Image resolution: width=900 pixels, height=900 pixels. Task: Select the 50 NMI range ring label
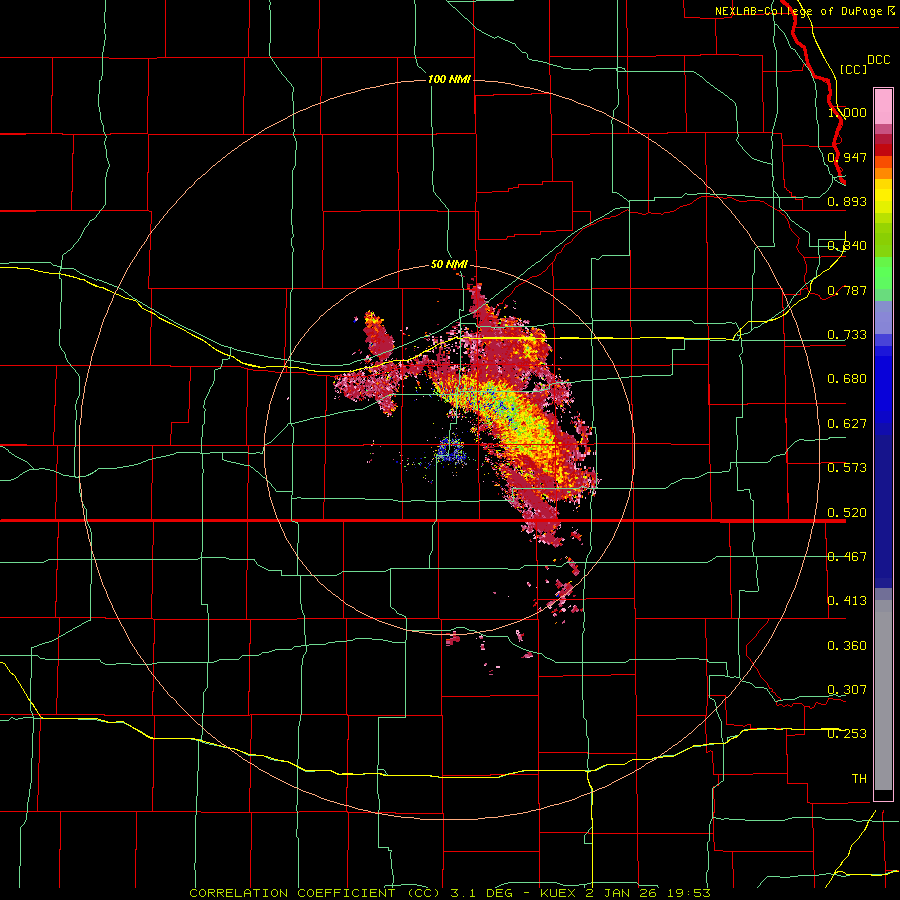449,264
